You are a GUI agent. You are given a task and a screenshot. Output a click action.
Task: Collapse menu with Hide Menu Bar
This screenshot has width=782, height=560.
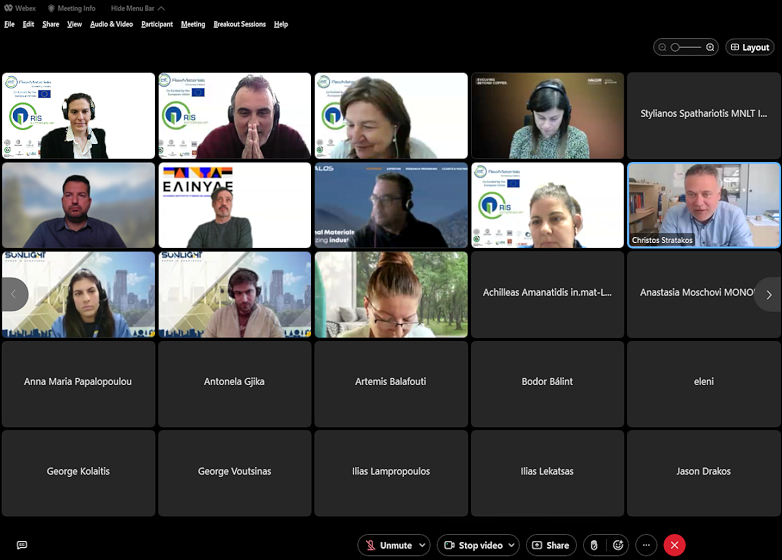[137, 8]
